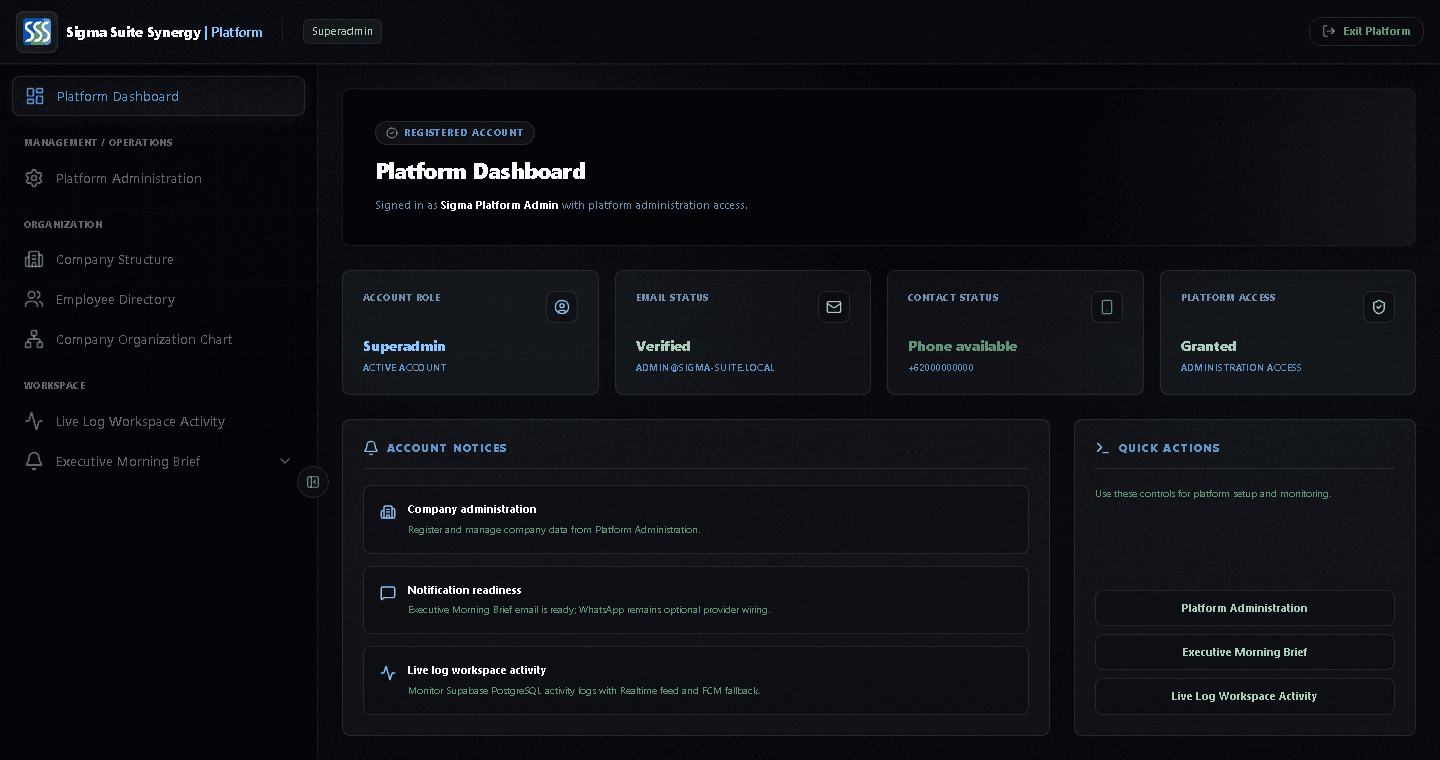Click the Registered Account badge
This screenshot has width=1440, height=760.
455,132
